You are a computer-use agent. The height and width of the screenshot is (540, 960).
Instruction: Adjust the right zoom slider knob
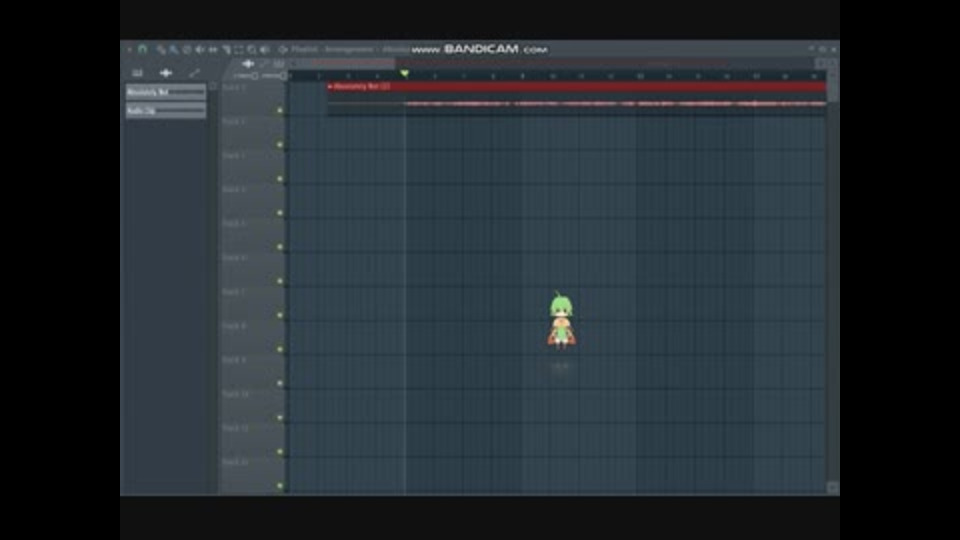(x=283, y=76)
